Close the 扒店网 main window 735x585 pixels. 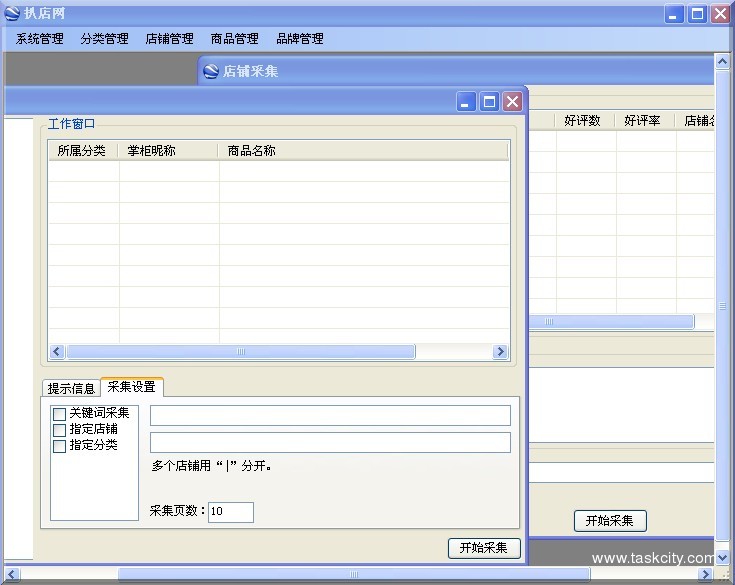click(720, 14)
